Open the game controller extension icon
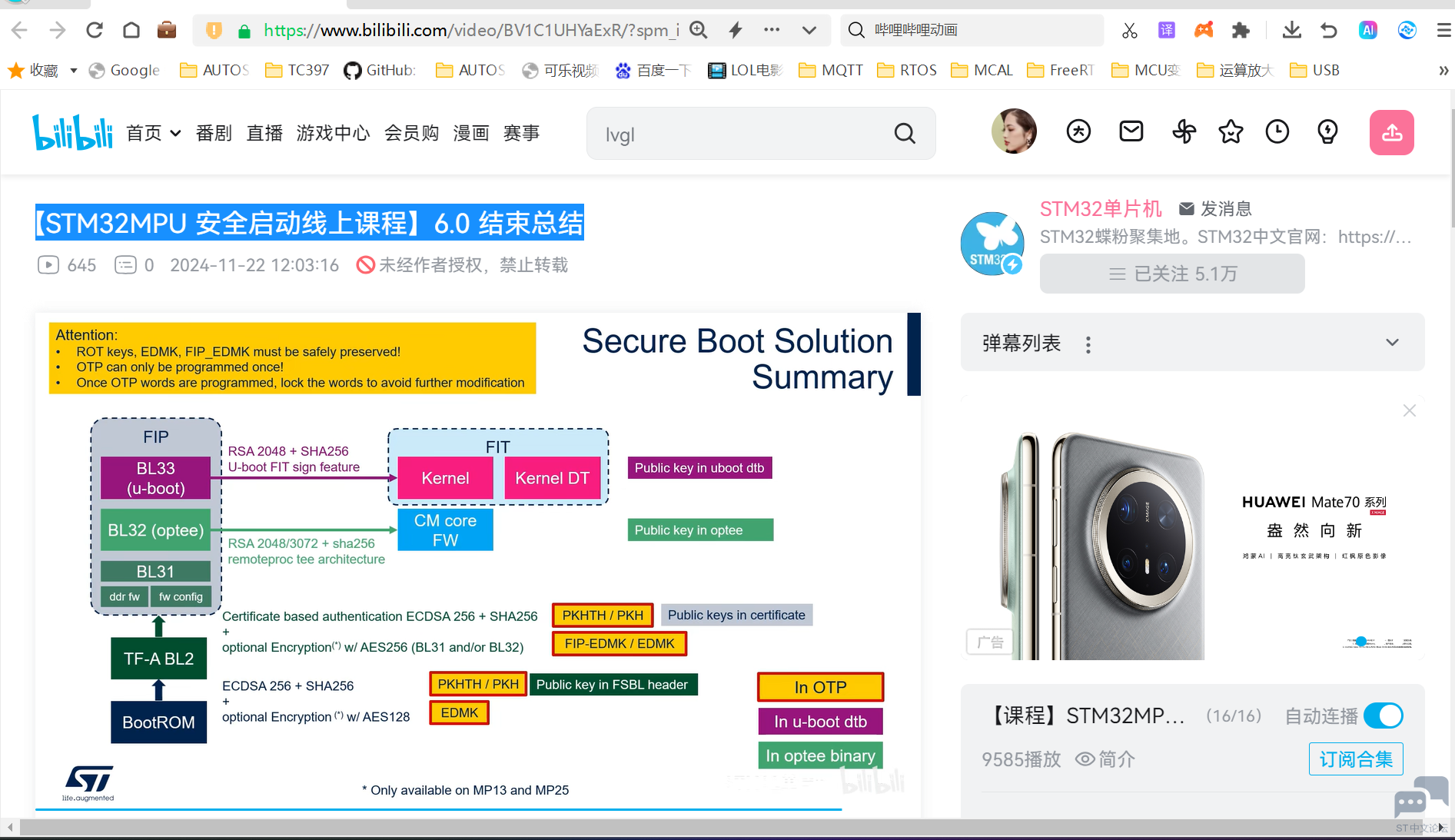 1204,30
